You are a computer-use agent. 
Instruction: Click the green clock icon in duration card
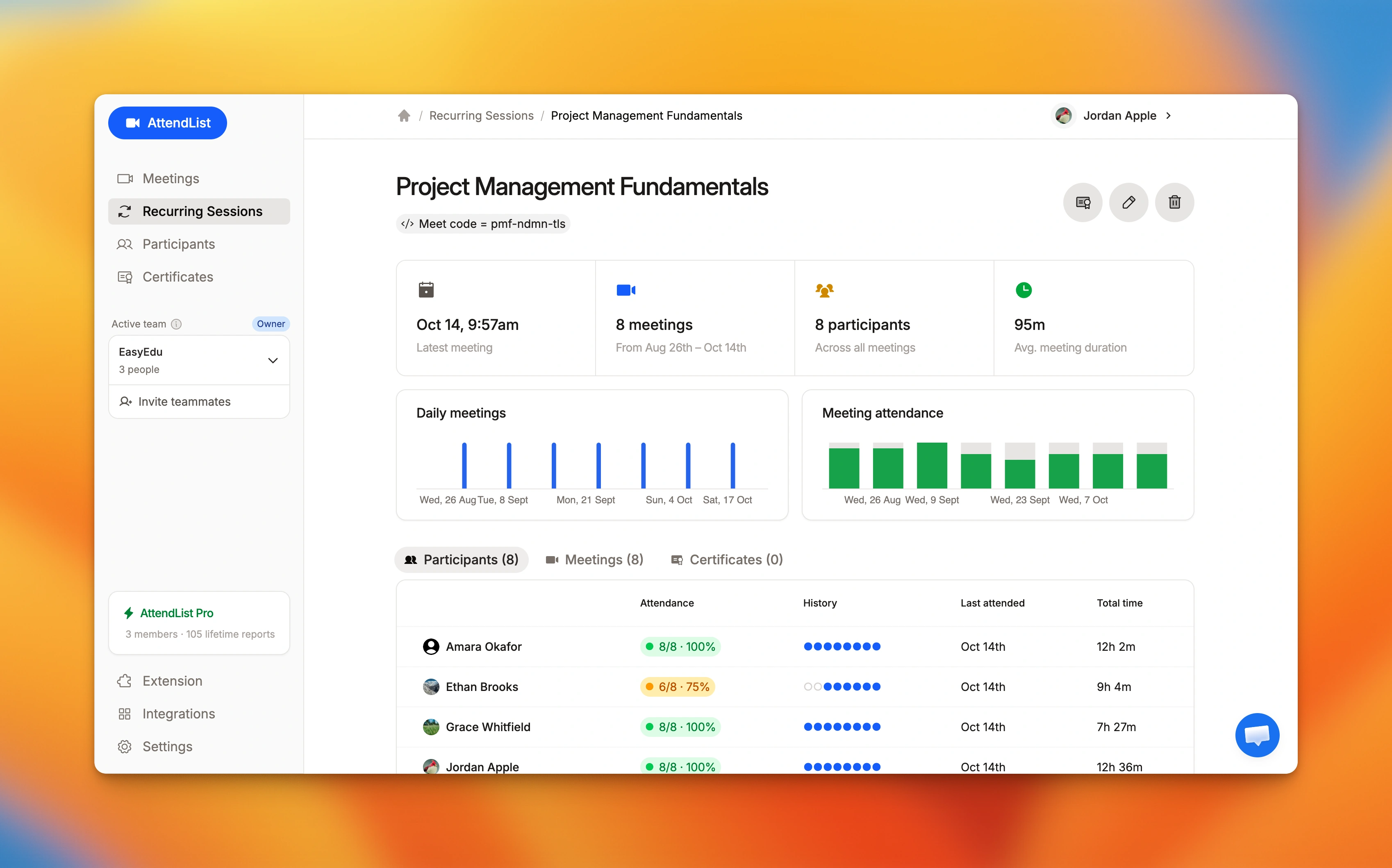[x=1024, y=290]
